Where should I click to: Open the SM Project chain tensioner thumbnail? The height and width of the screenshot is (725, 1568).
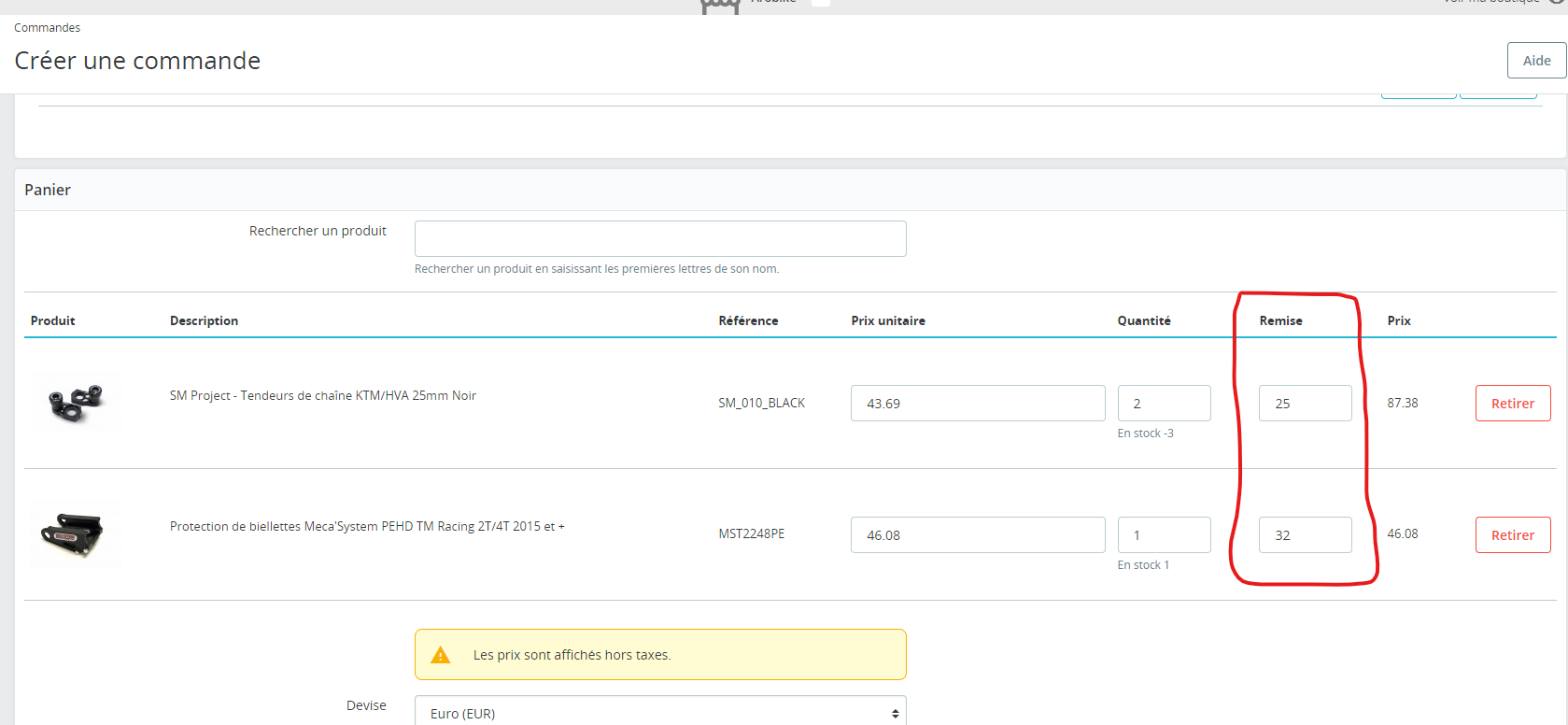pos(76,404)
